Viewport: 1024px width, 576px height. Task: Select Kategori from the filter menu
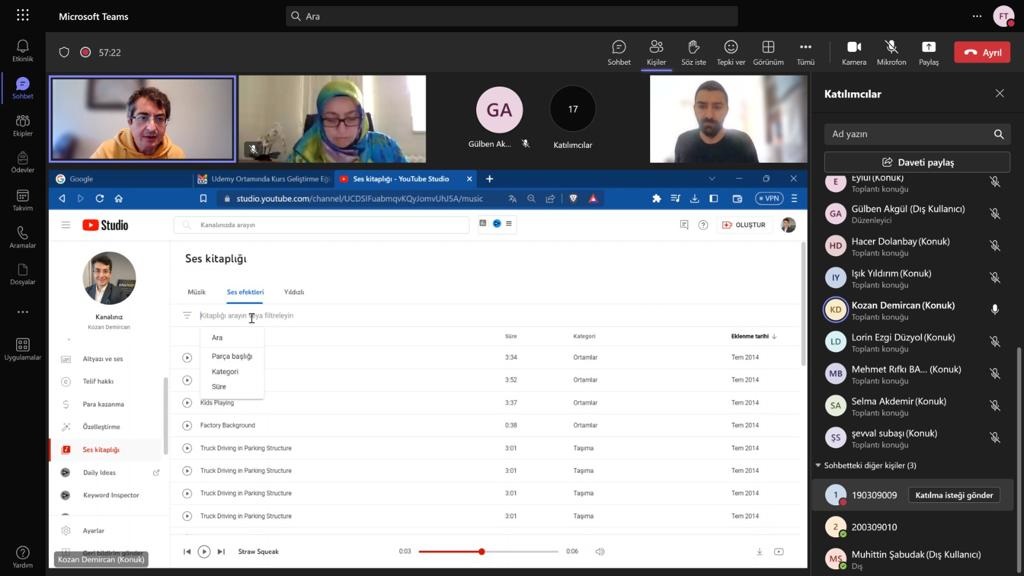(x=225, y=371)
